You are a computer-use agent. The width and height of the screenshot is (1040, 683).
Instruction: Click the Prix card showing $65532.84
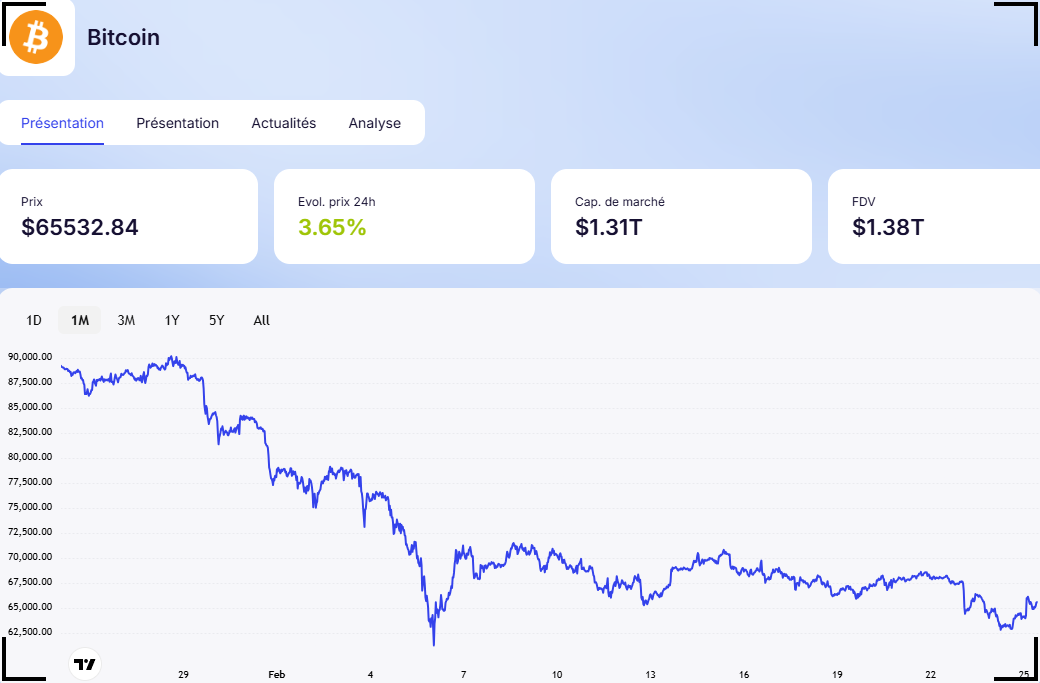128,216
